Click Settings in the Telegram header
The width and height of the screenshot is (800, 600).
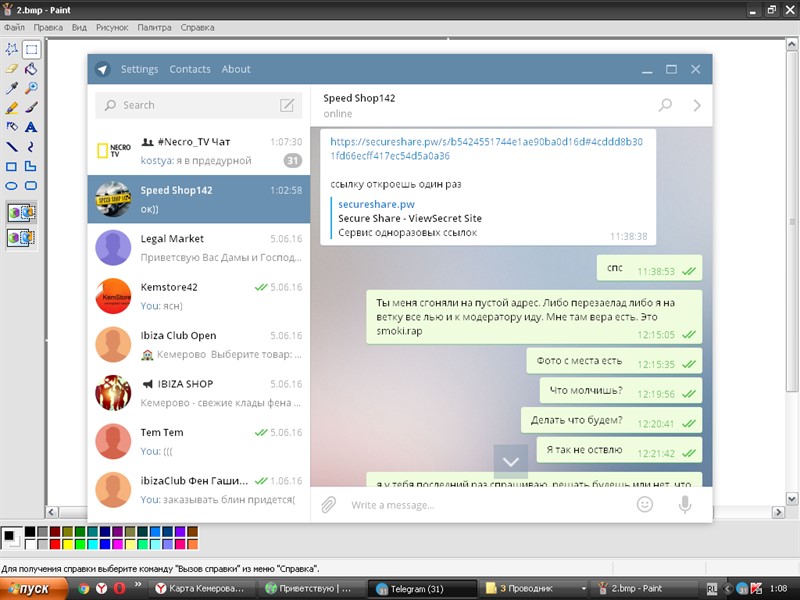[139, 69]
